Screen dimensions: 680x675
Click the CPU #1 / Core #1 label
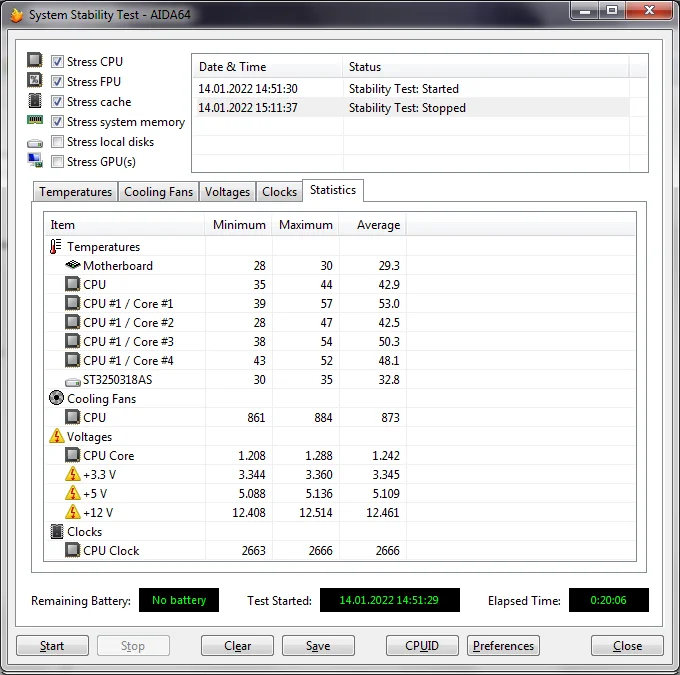(x=128, y=304)
